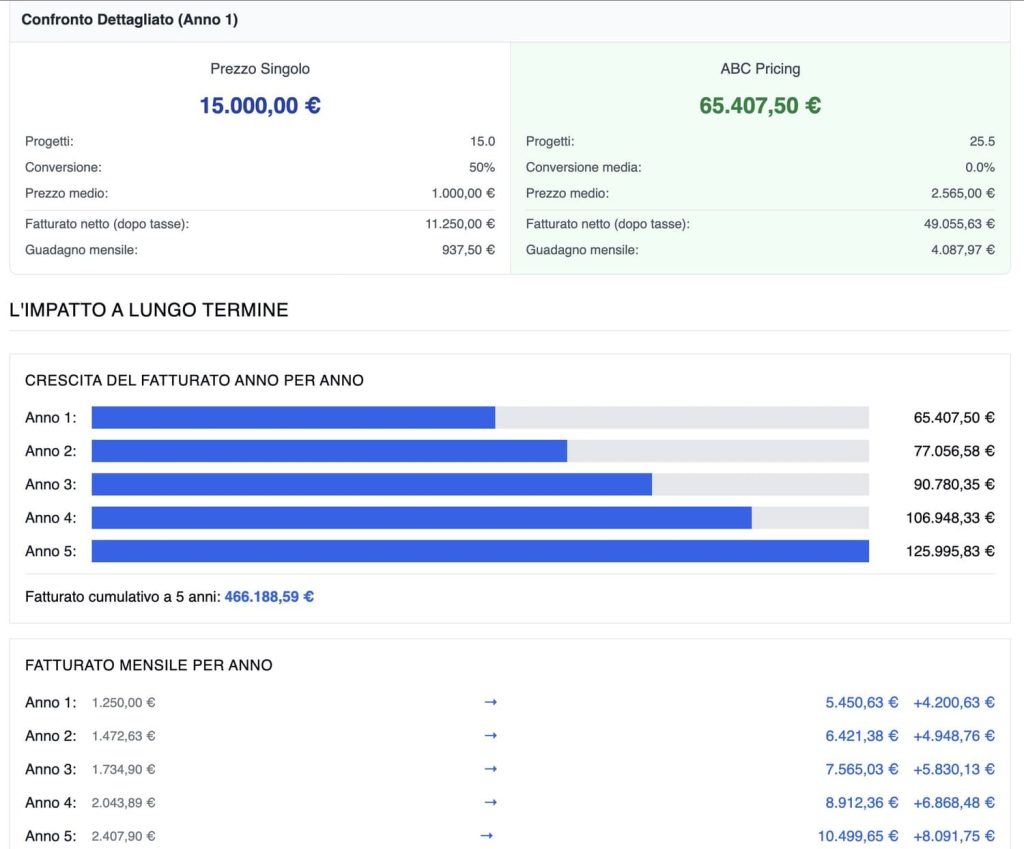Click the green 65.407,50 € total

click(x=760, y=105)
